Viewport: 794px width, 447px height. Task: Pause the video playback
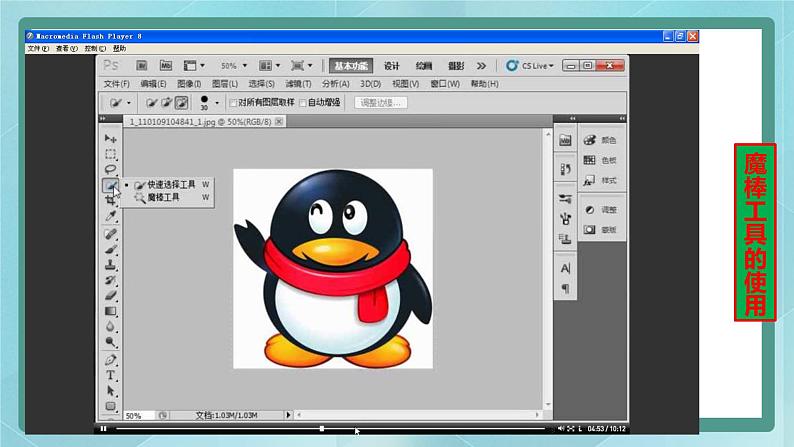(103, 428)
